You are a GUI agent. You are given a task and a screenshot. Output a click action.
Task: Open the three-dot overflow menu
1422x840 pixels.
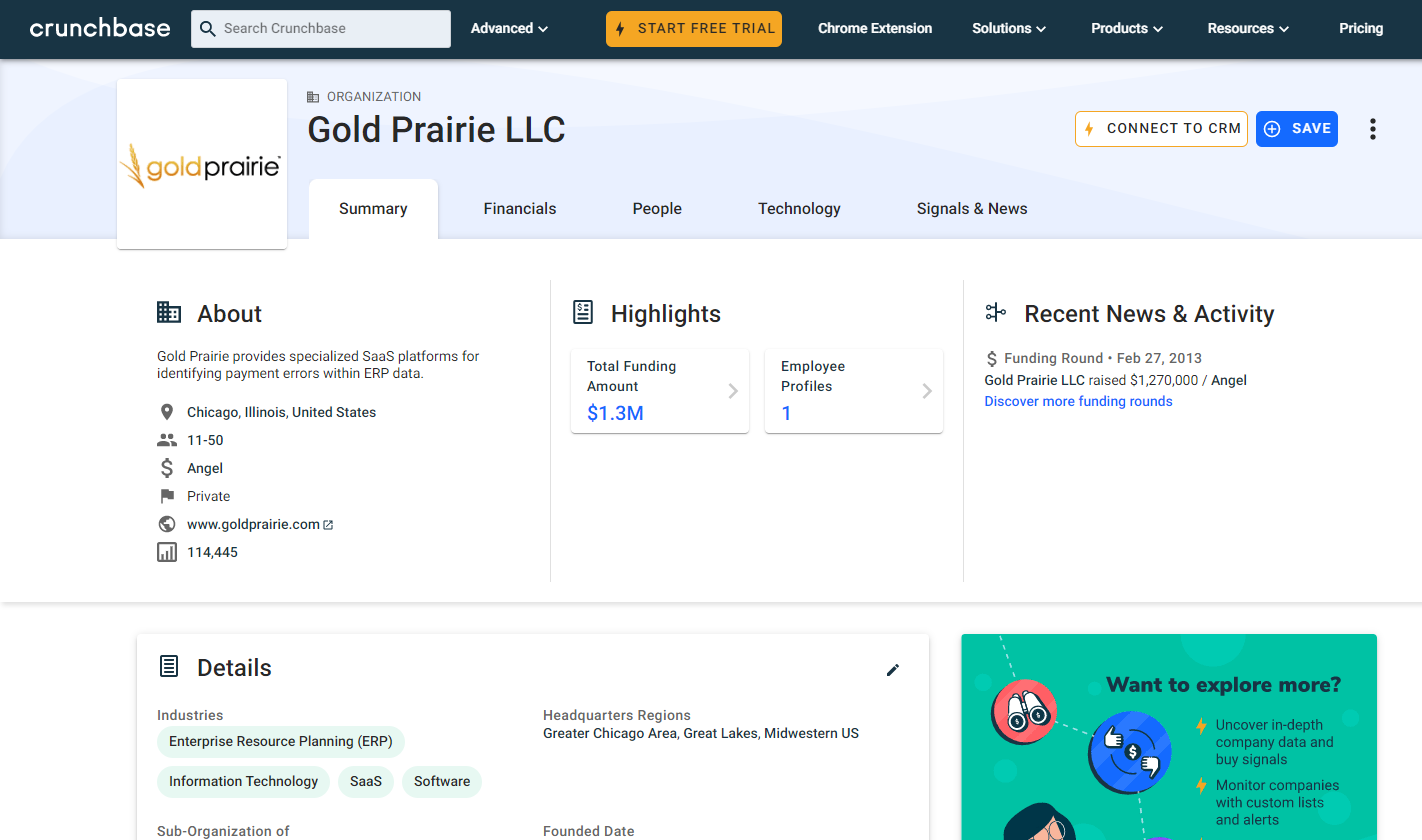tap(1372, 128)
